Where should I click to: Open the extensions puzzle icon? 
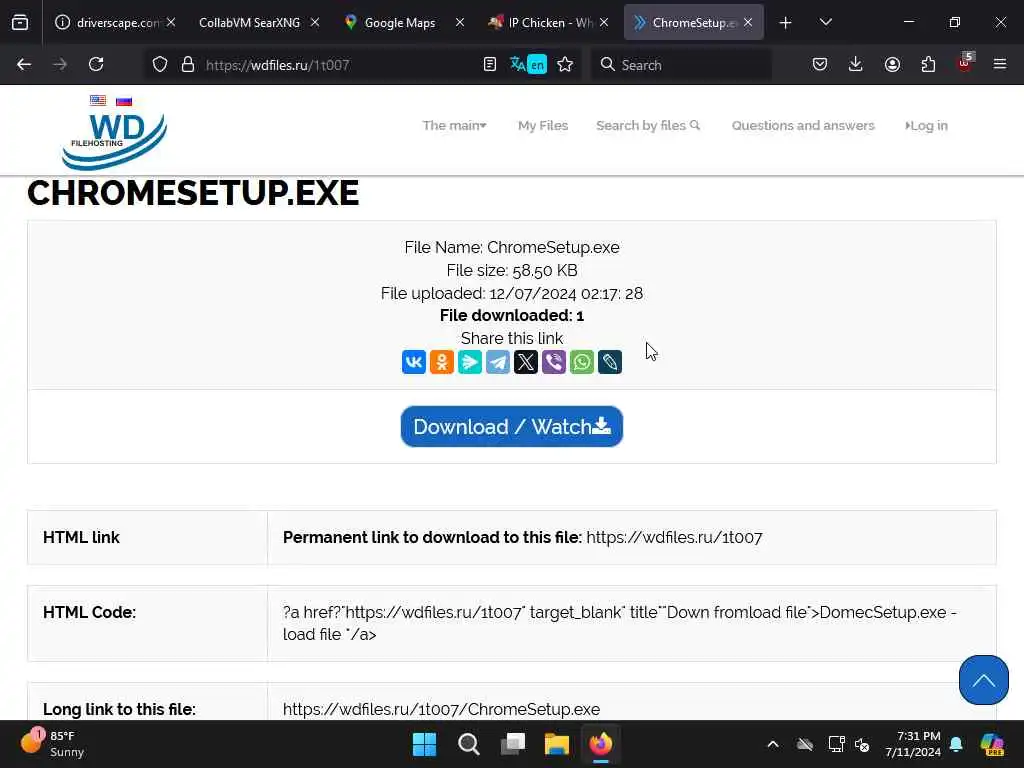[928, 65]
